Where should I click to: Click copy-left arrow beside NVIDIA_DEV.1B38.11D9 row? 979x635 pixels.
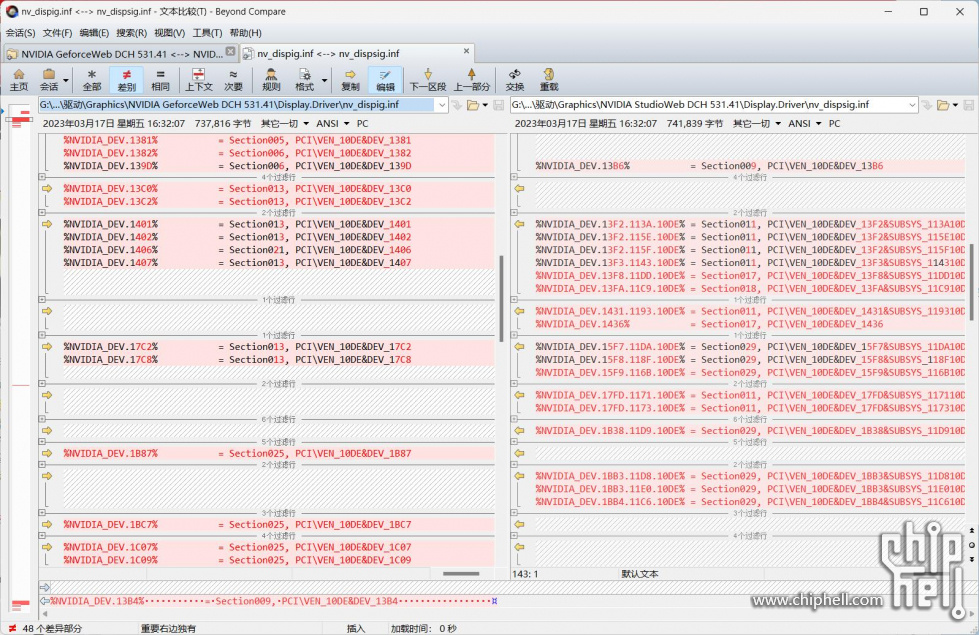coord(519,431)
